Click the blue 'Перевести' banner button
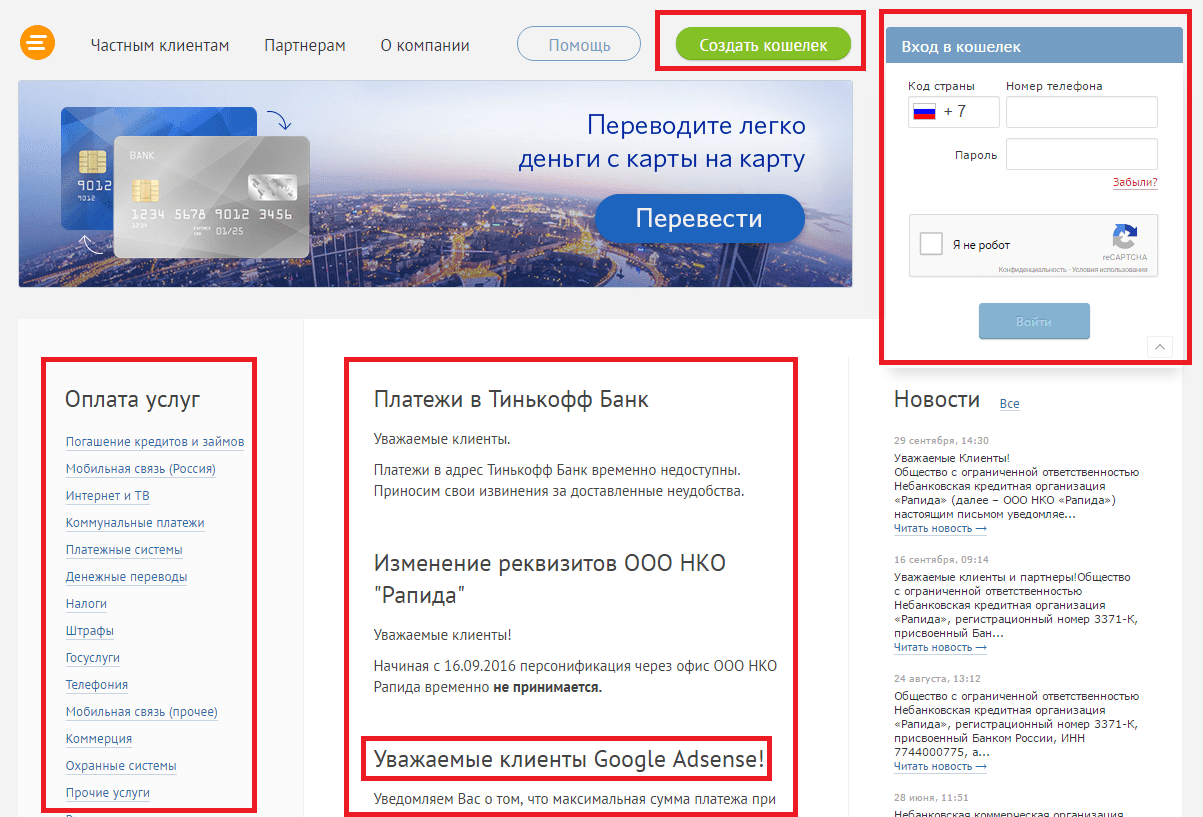Viewport: 1203px width, 817px height. click(x=699, y=219)
